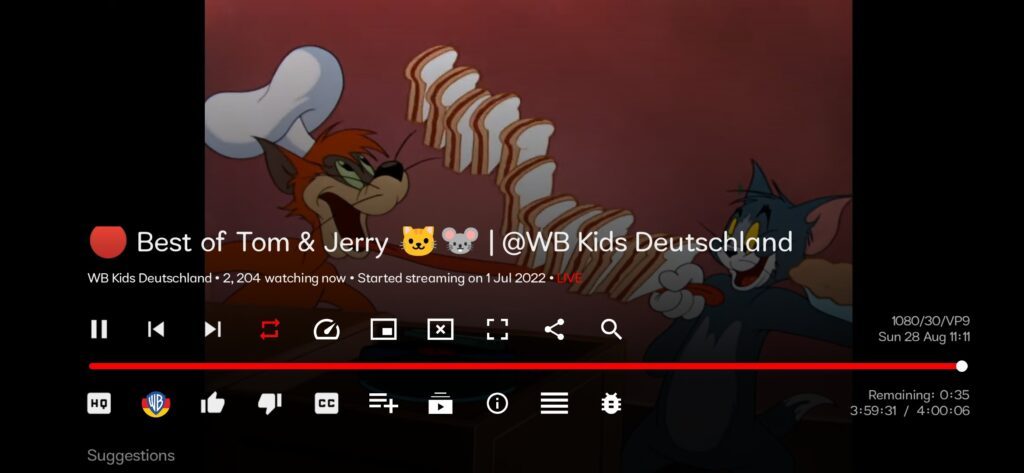
Task: Click the red playback progress bar
Action: (x=524, y=367)
